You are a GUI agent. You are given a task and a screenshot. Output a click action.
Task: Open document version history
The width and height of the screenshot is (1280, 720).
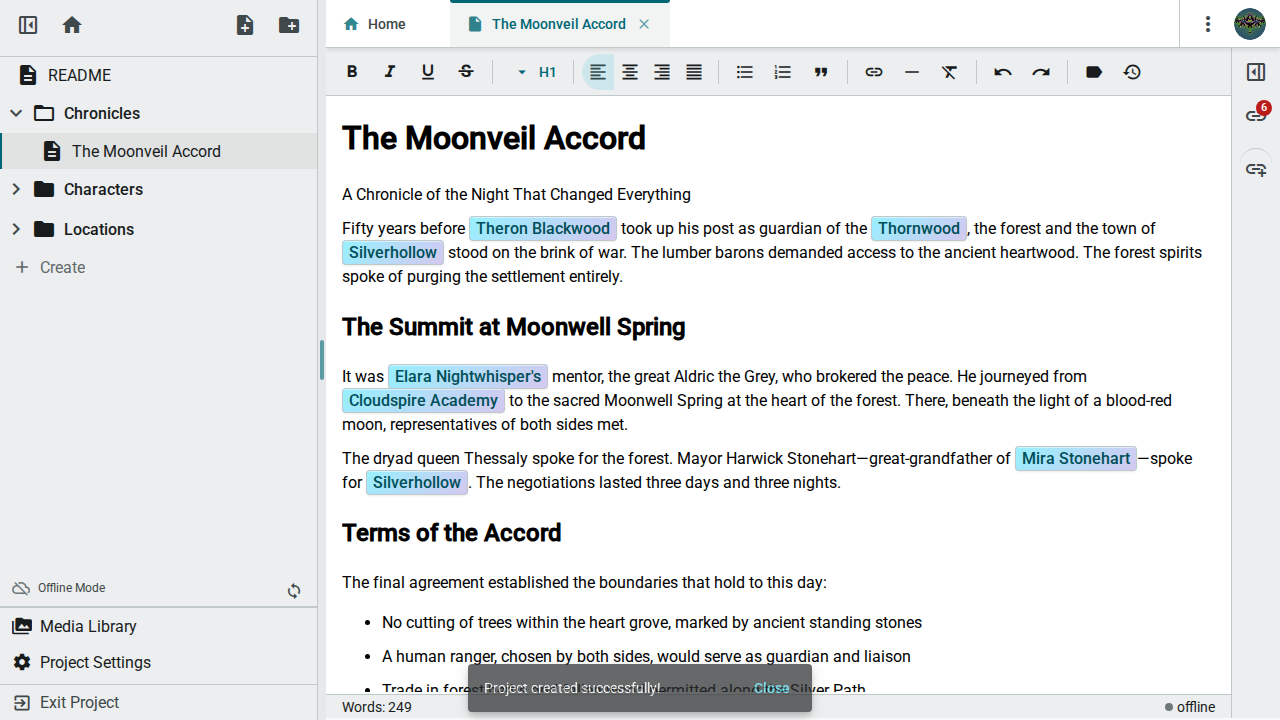[x=1132, y=72]
